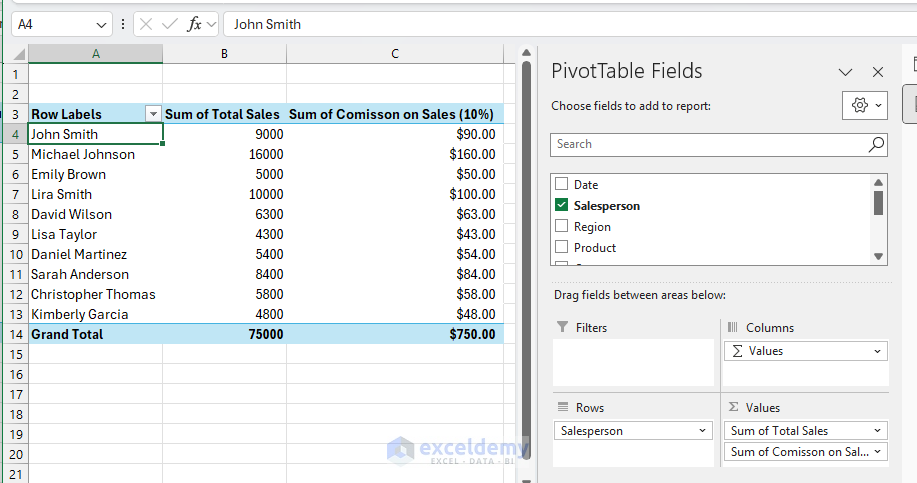Tick the Product field checkbox

562,247
